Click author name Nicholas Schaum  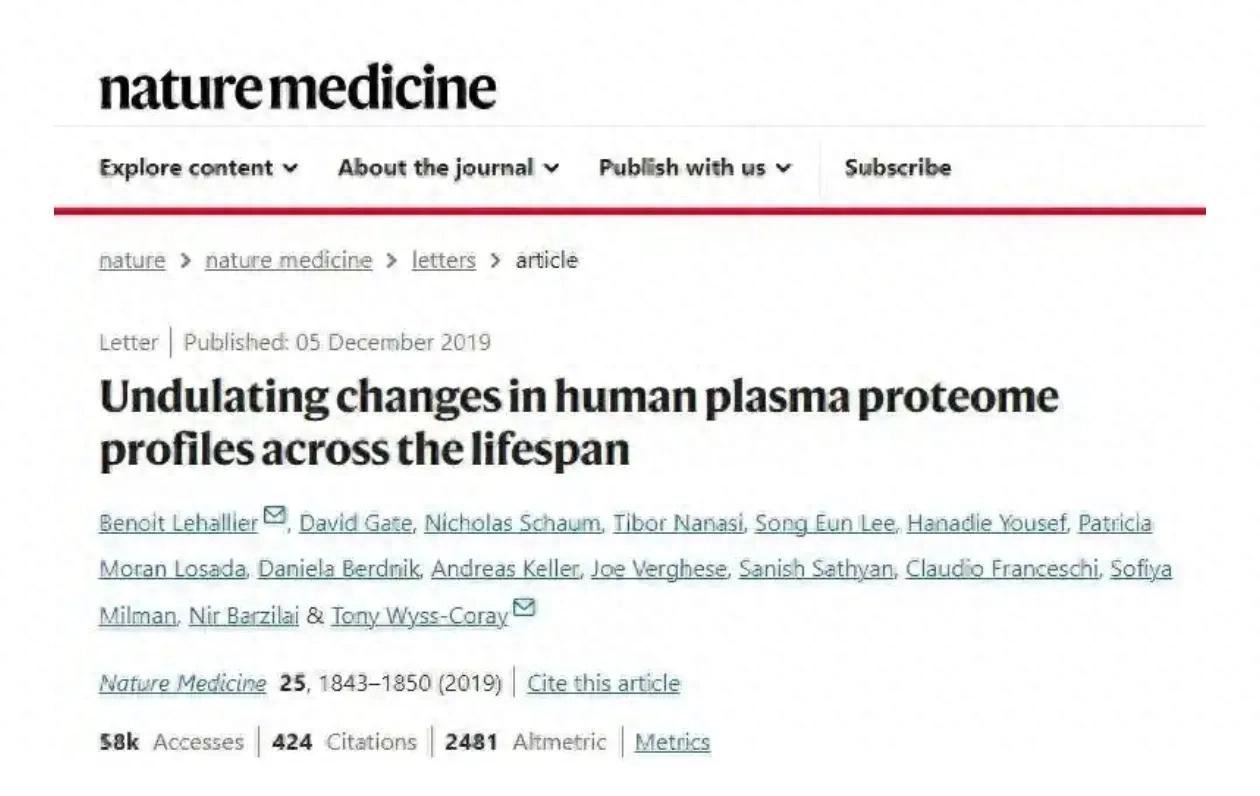point(513,523)
